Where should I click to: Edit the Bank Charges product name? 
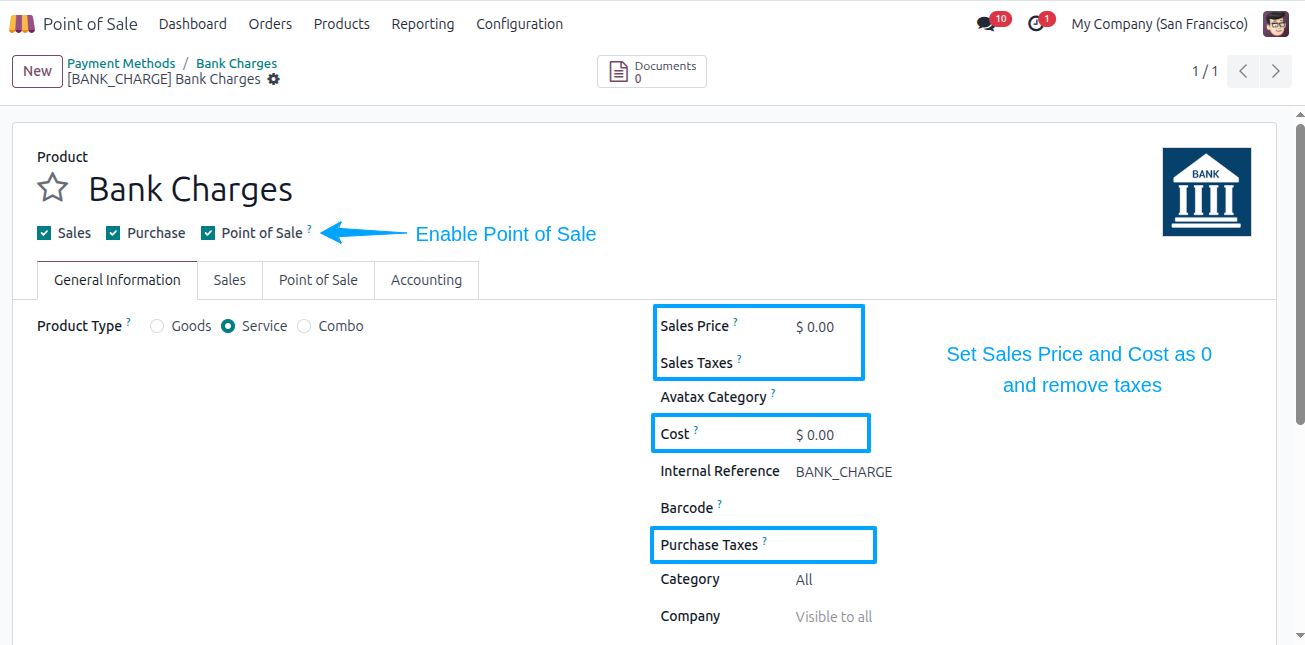[191, 189]
